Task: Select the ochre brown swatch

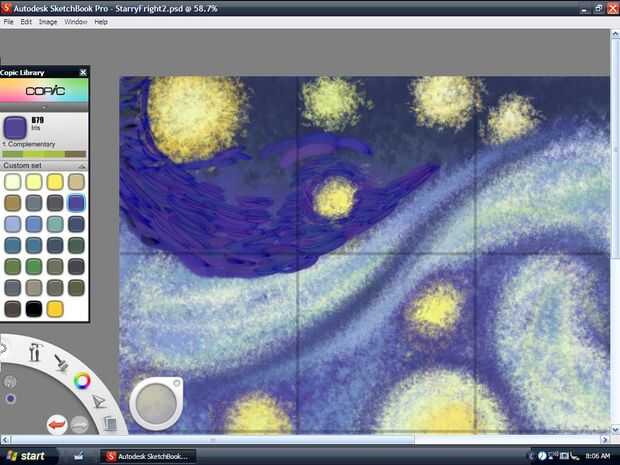Action: 13,203
